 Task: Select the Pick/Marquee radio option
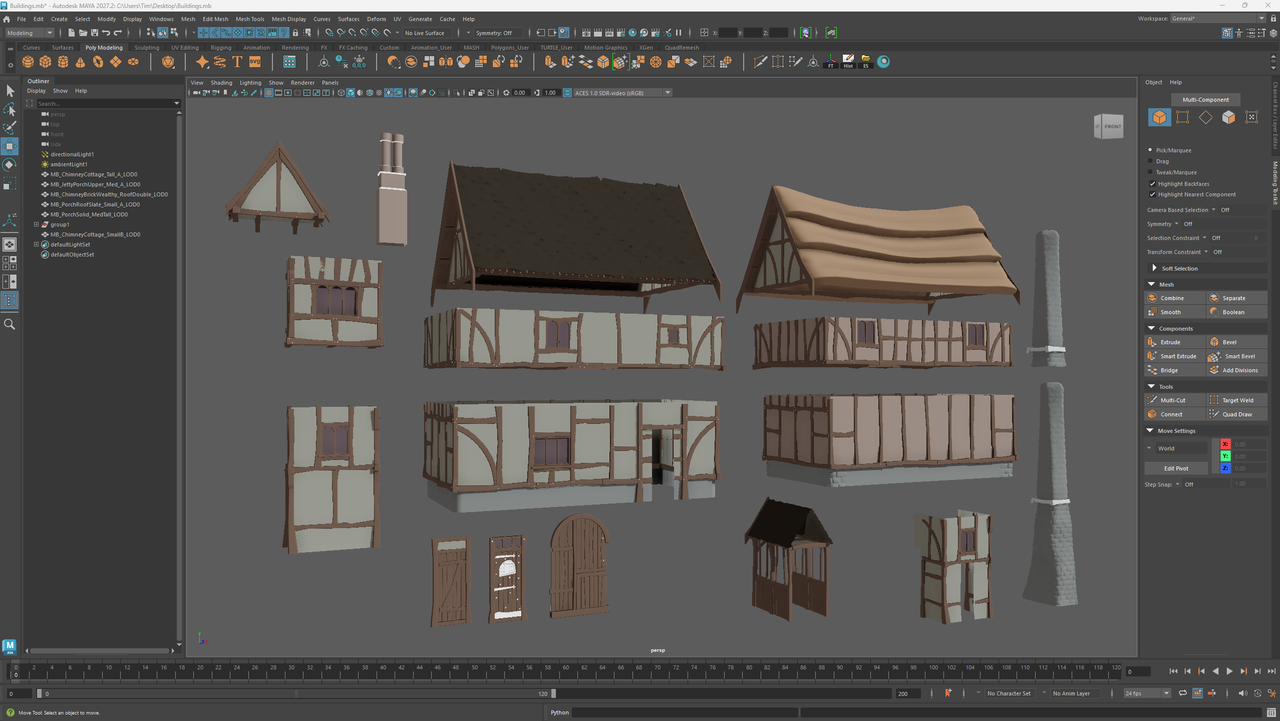1151,150
